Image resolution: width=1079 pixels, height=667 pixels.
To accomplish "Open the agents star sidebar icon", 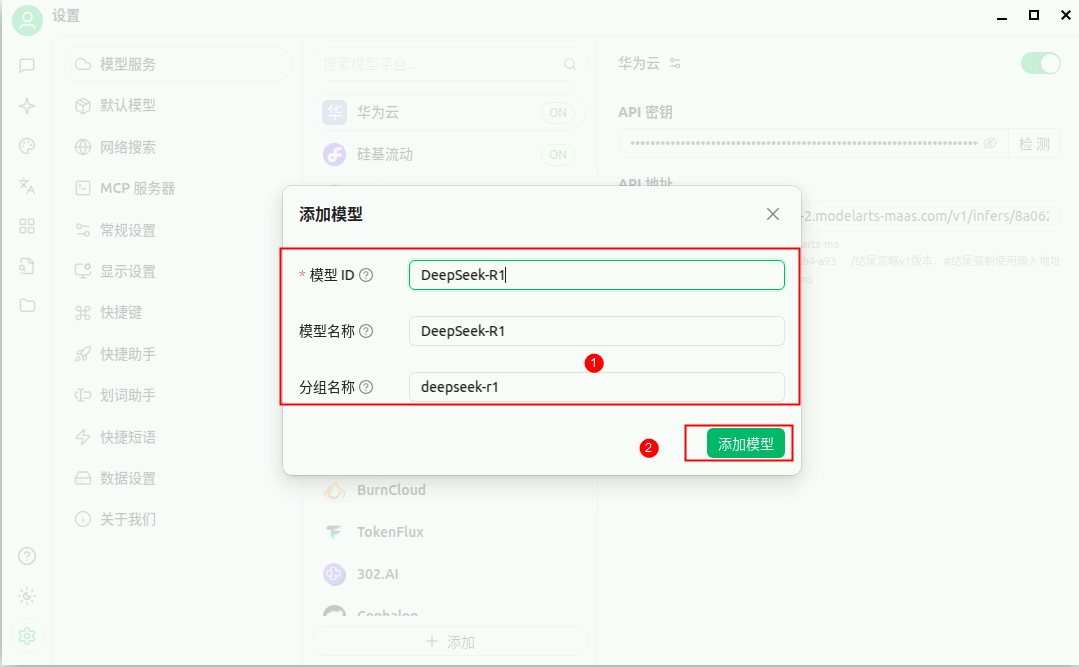I will (x=27, y=106).
